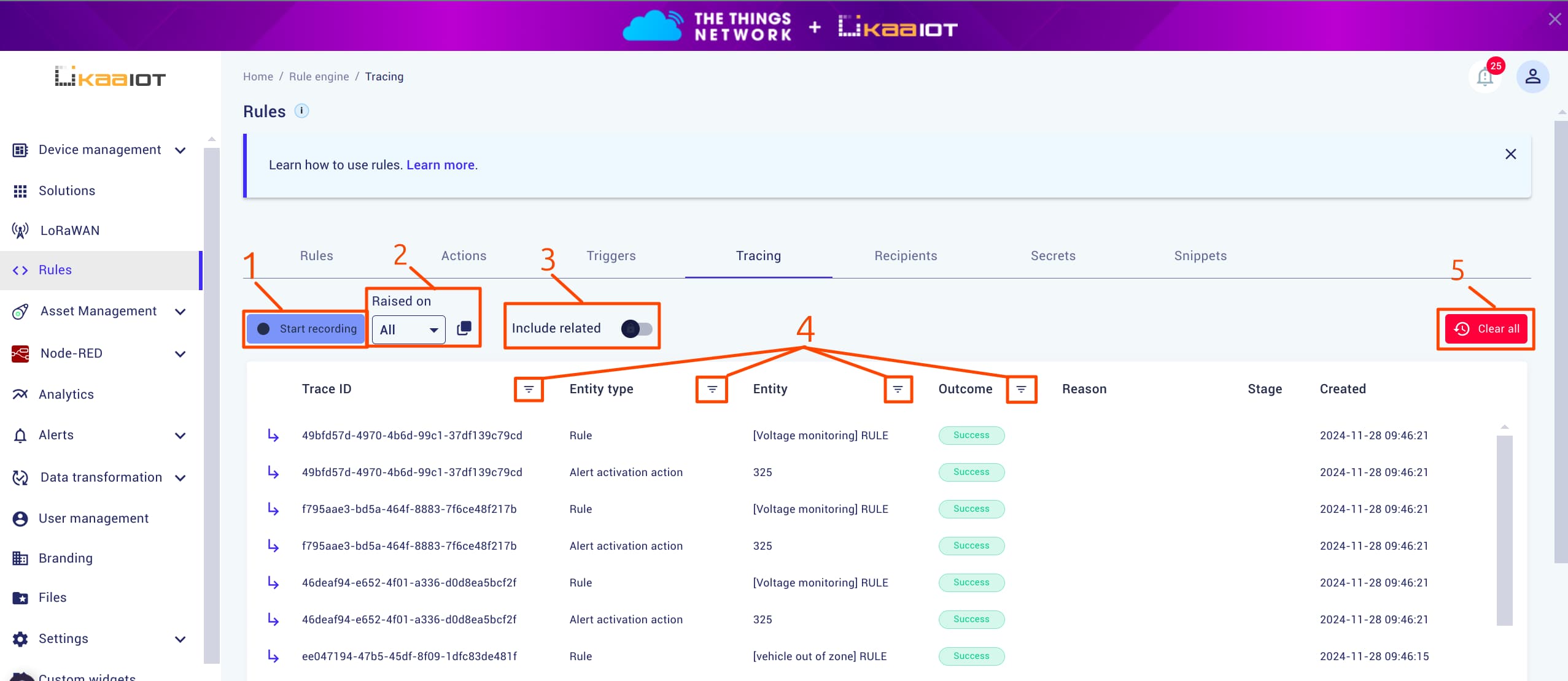Click the Node-RED icon
The width and height of the screenshot is (1568, 681).
pyautogui.click(x=20, y=354)
